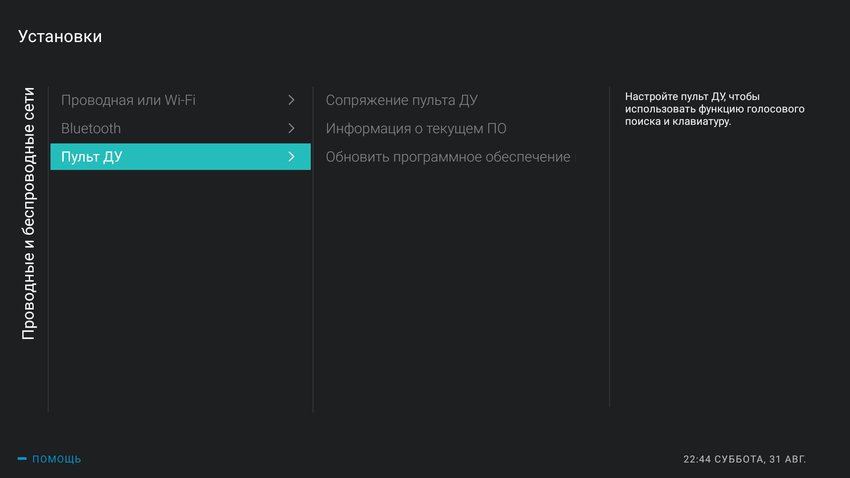Image resolution: width=850 pixels, height=478 pixels.
Task: Open Информация о текущем ПО
Action: tap(416, 128)
